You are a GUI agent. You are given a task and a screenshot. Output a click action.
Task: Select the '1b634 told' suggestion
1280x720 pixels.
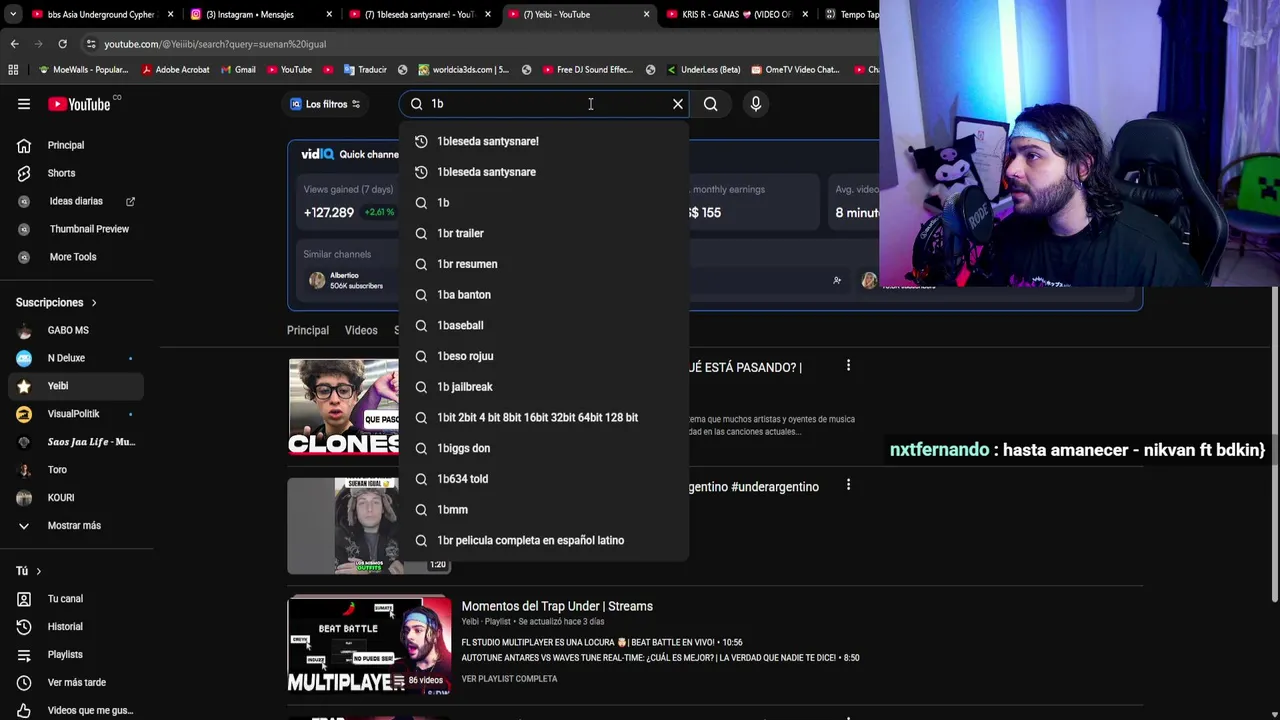tap(544, 479)
